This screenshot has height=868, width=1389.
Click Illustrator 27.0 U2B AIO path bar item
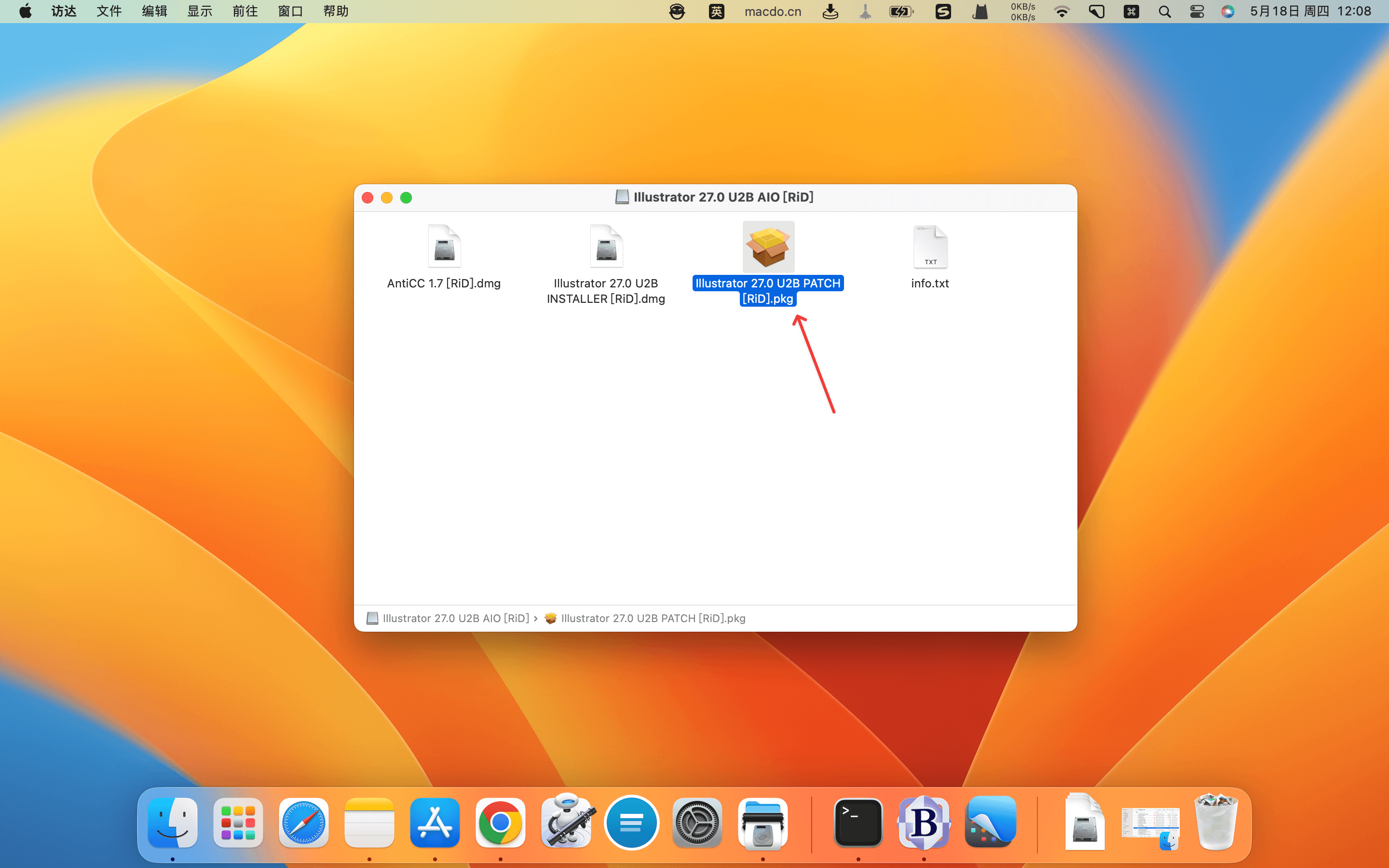pyautogui.click(x=455, y=618)
